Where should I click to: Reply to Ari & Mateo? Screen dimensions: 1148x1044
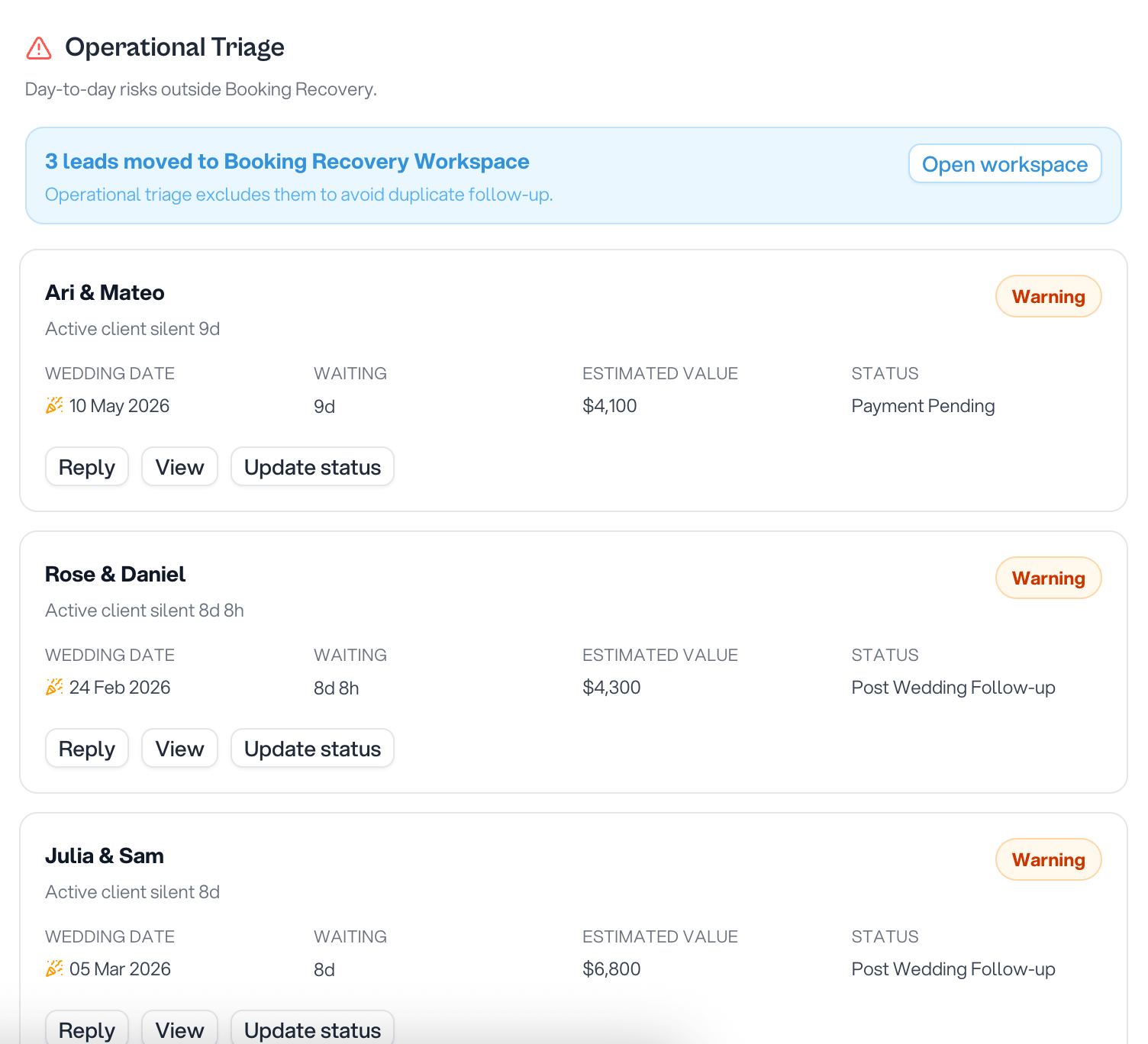point(86,466)
